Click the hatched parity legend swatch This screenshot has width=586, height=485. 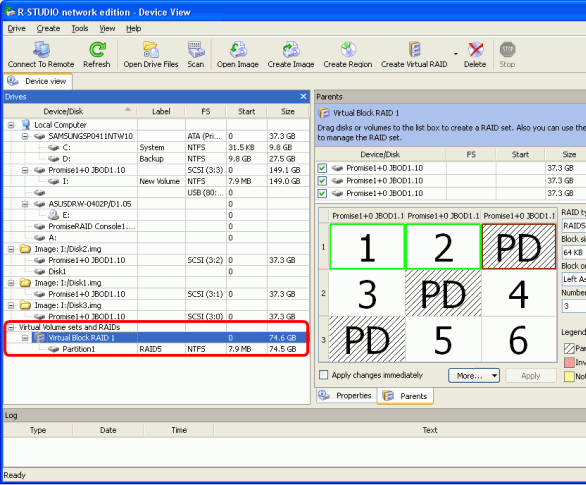pyautogui.click(x=569, y=348)
